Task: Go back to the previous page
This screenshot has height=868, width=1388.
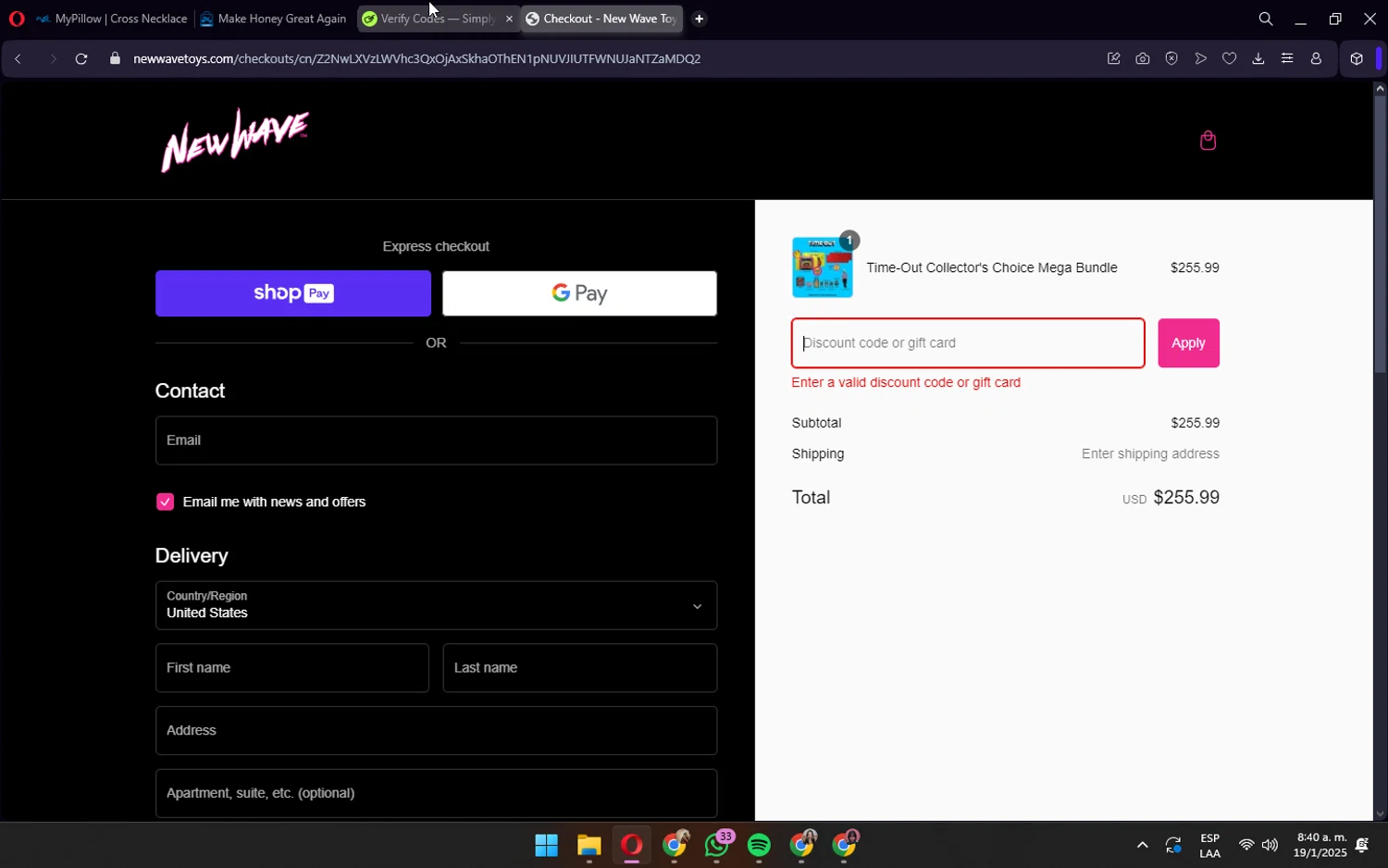Action: coord(18,58)
